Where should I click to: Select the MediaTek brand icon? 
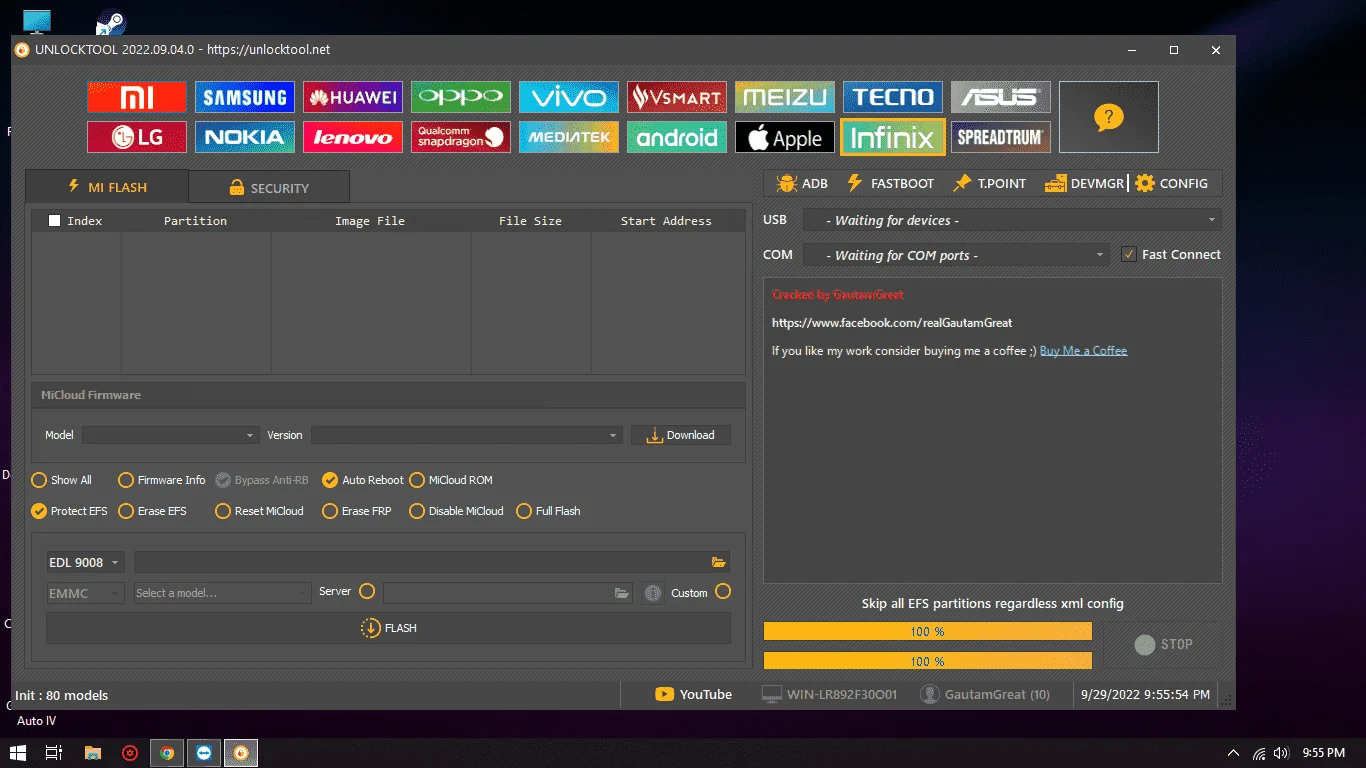point(569,137)
